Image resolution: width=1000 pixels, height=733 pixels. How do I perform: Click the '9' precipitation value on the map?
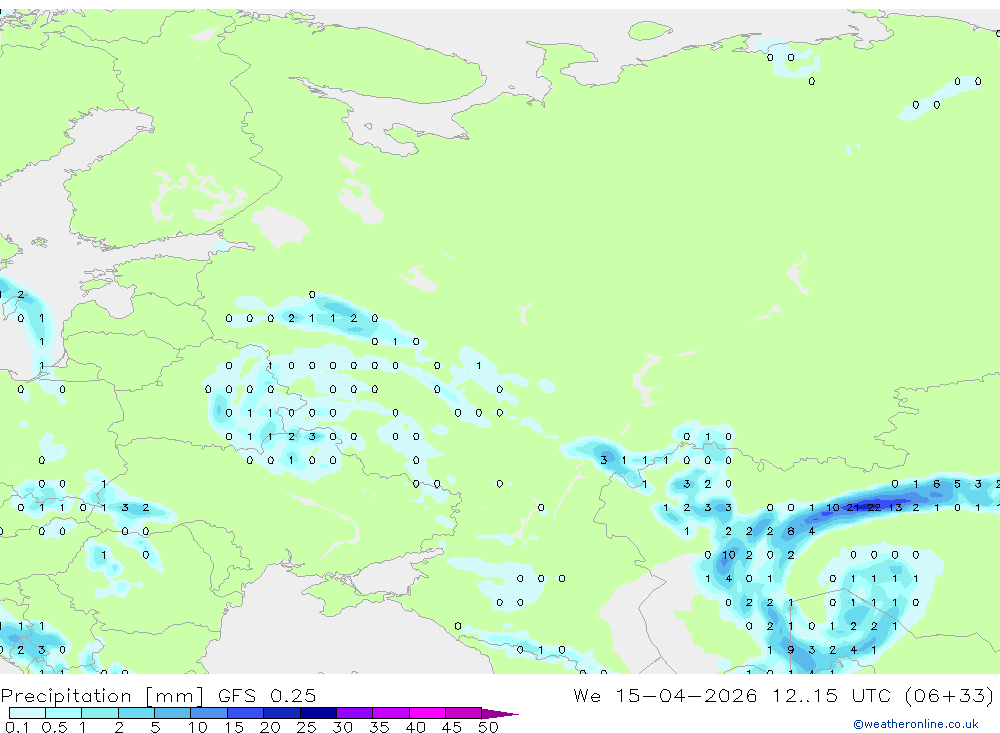pyautogui.click(x=791, y=650)
